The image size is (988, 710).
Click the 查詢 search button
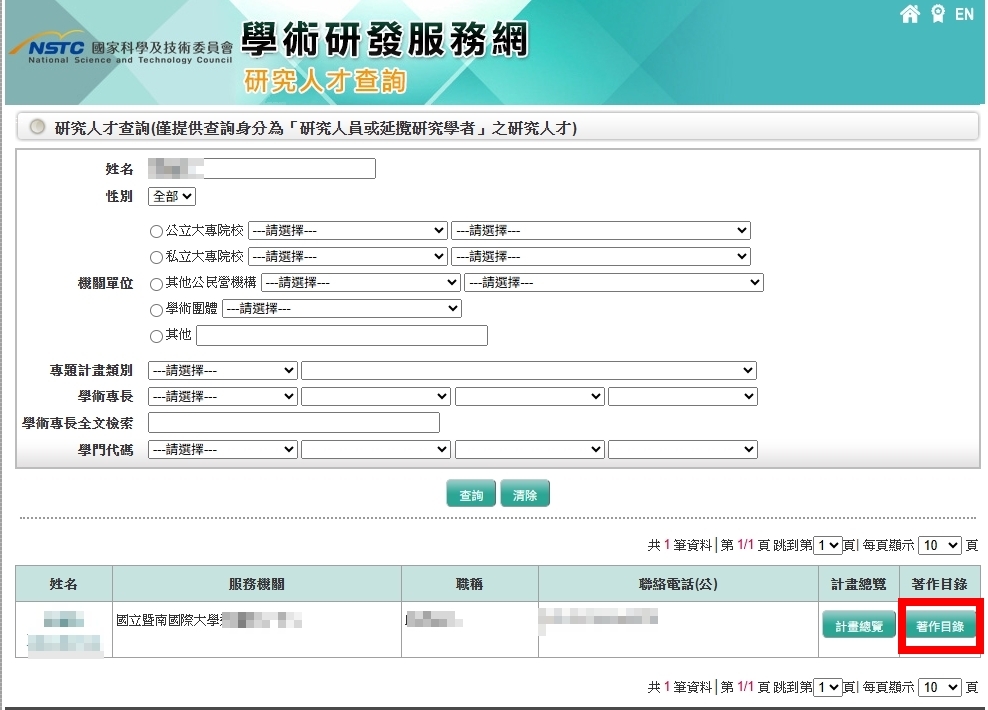(x=471, y=494)
